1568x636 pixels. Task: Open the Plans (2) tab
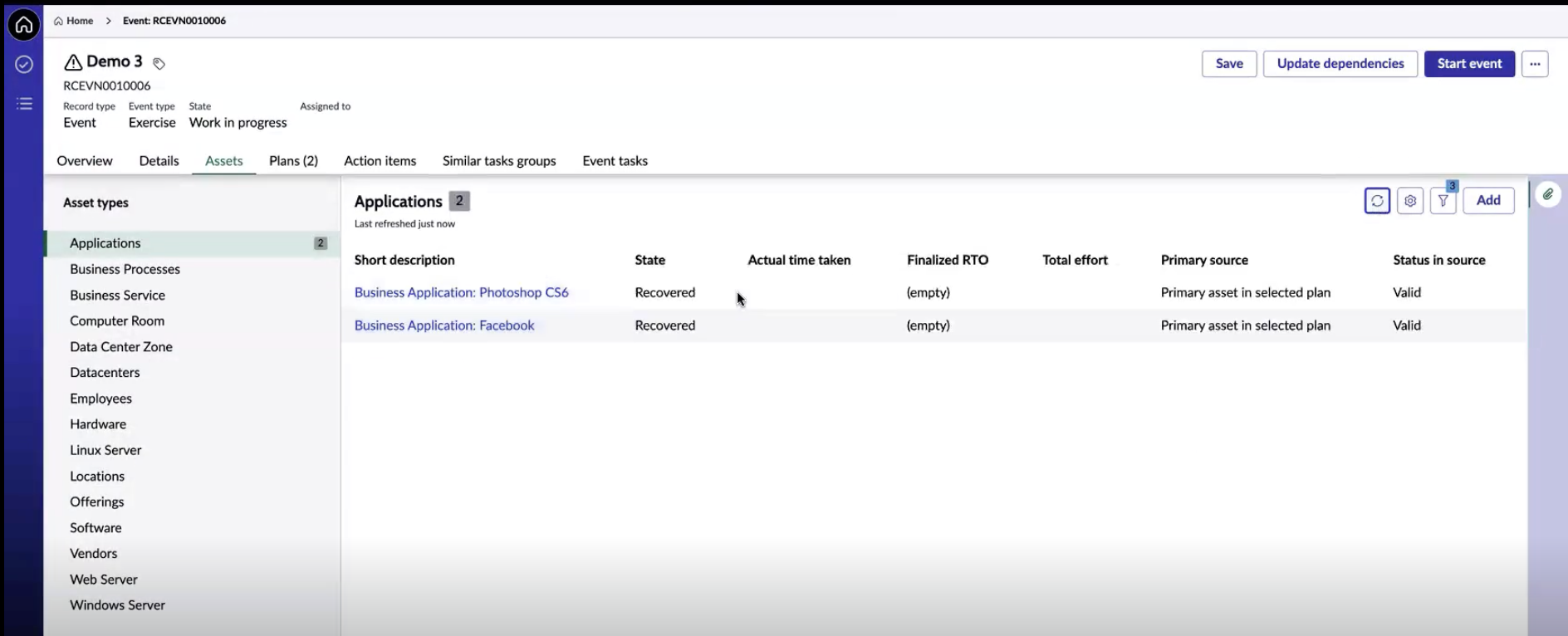pyautogui.click(x=293, y=161)
